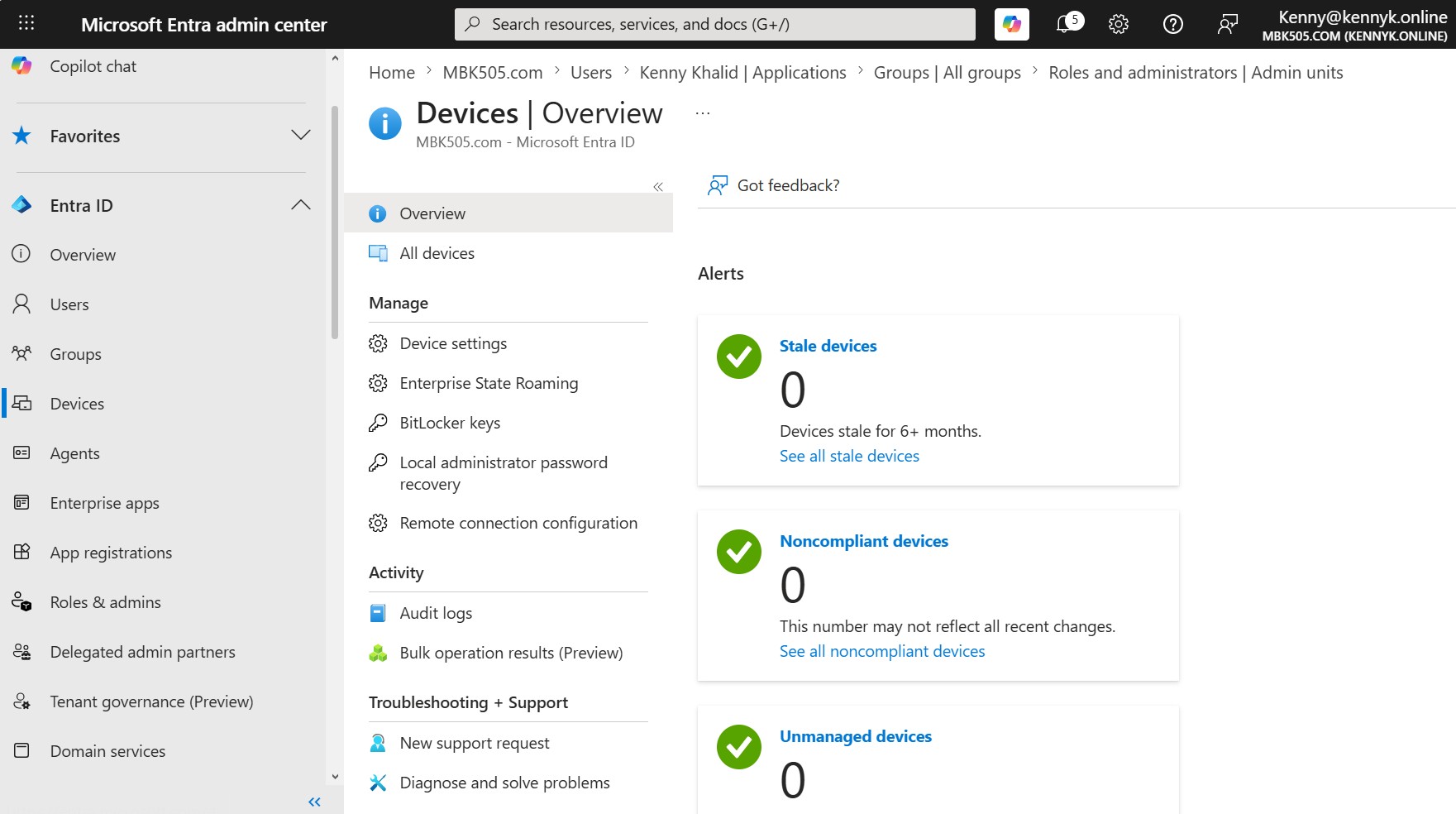Click the Favorites star icon
This screenshot has height=814, width=1456.
(x=21, y=136)
